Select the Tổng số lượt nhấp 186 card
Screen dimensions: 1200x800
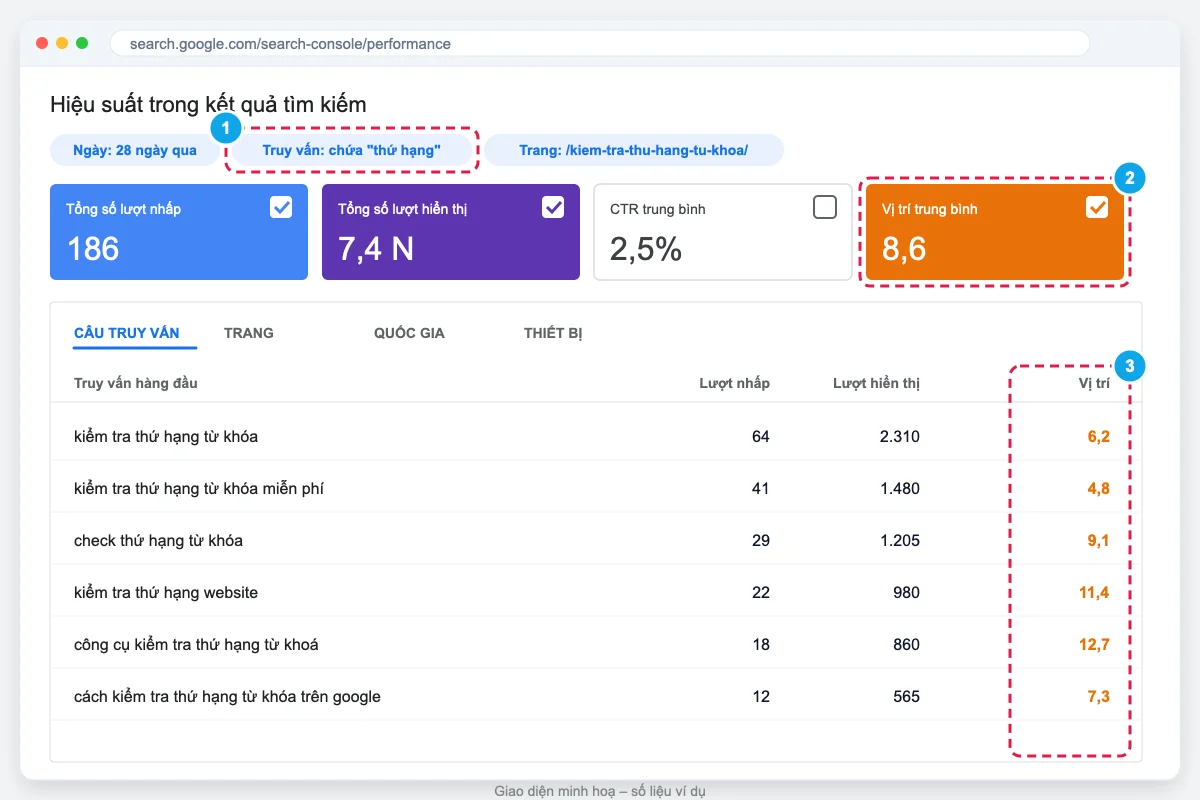(x=179, y=232)
